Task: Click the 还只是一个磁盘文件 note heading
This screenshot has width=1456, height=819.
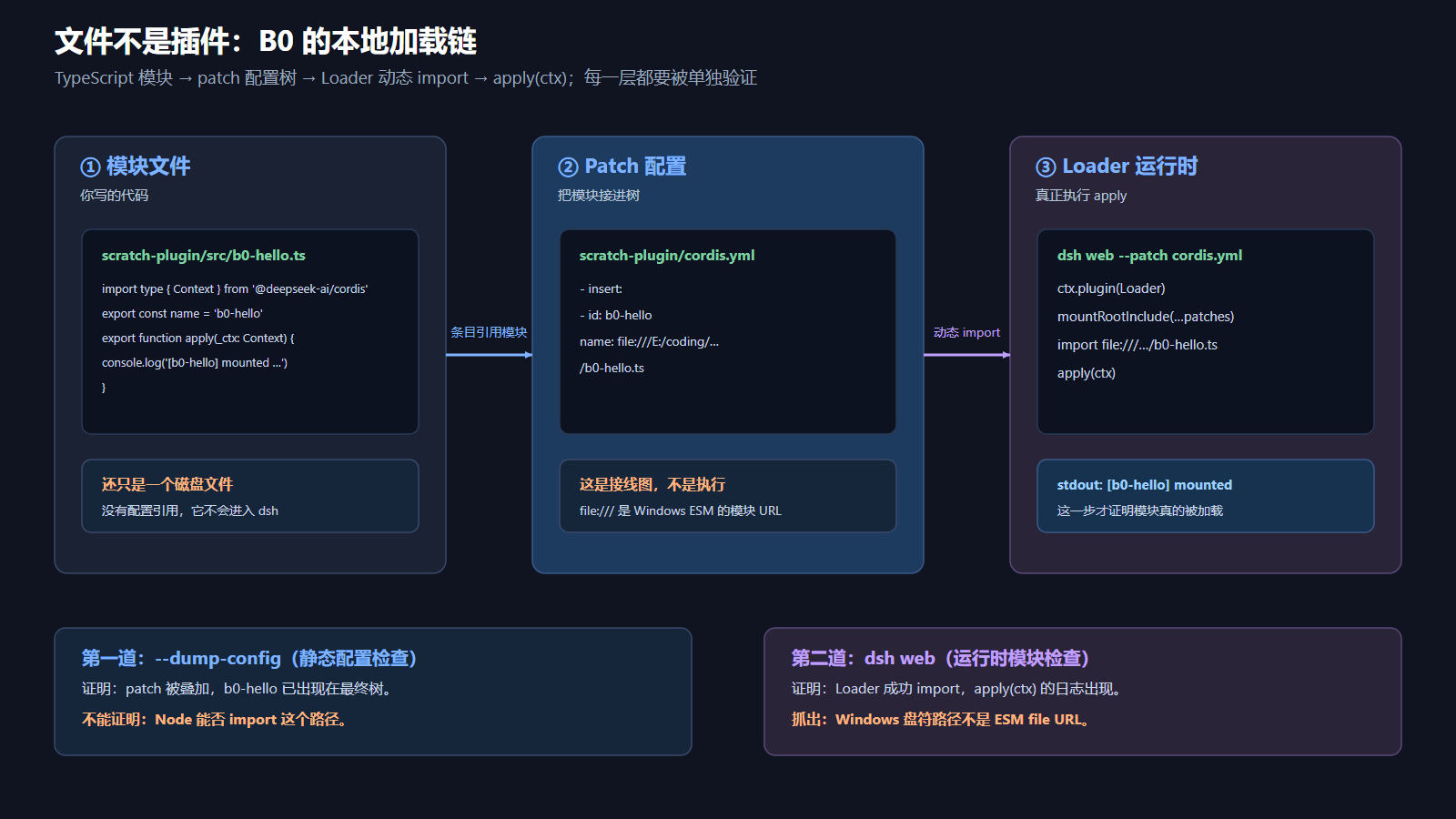Action: pyautogui.click(x=167, y=485)
